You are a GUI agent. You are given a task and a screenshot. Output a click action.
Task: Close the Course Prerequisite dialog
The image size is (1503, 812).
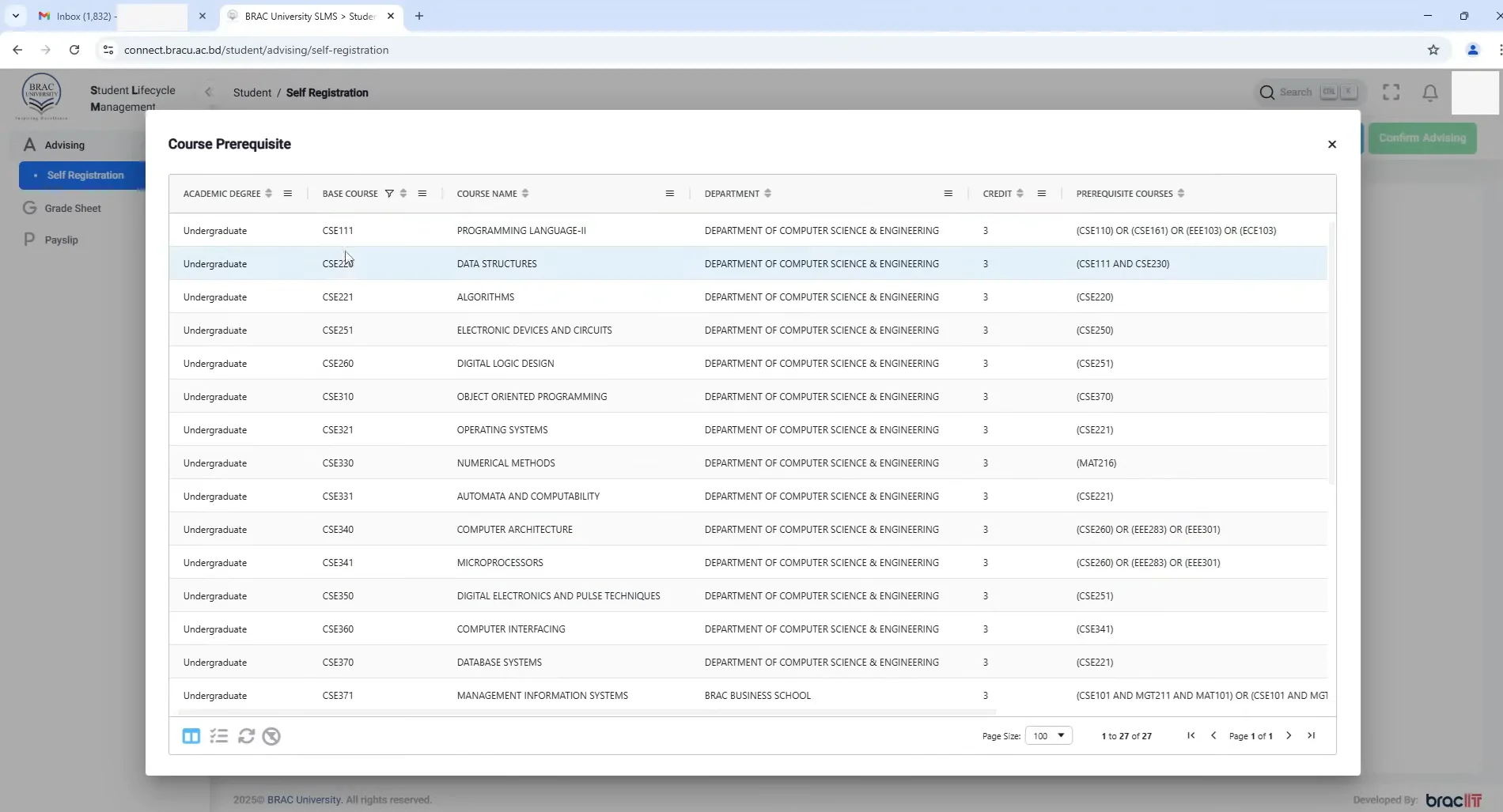click(1331, 144)
